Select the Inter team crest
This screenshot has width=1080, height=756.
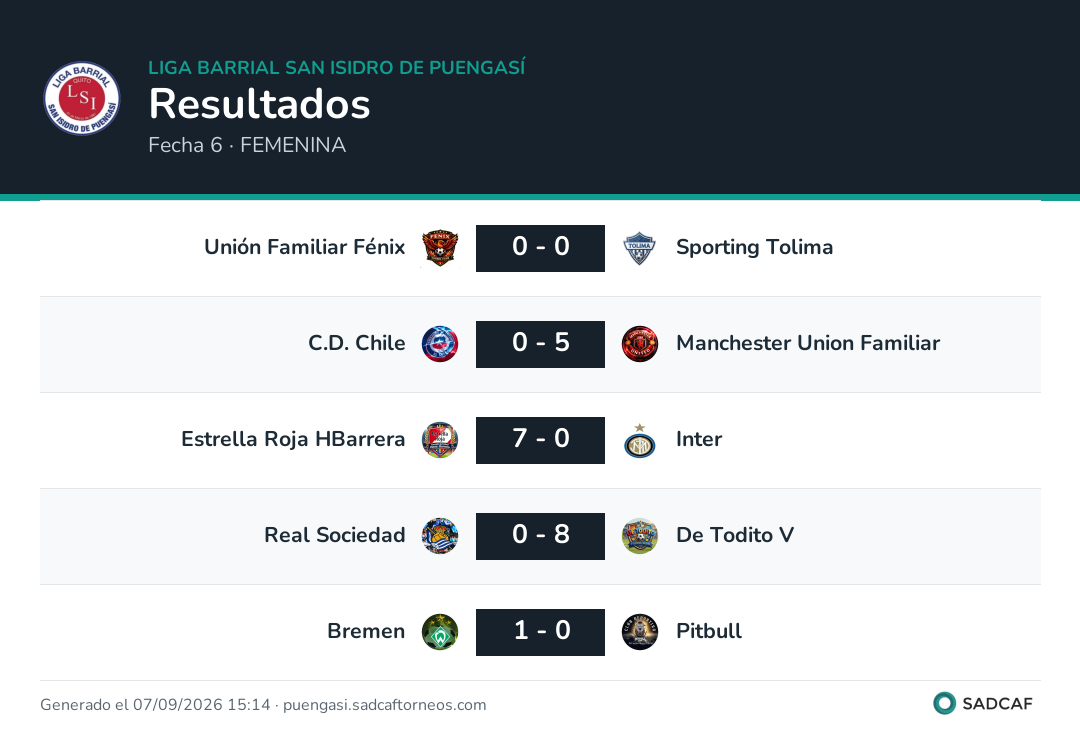click(x=640, y=440)
